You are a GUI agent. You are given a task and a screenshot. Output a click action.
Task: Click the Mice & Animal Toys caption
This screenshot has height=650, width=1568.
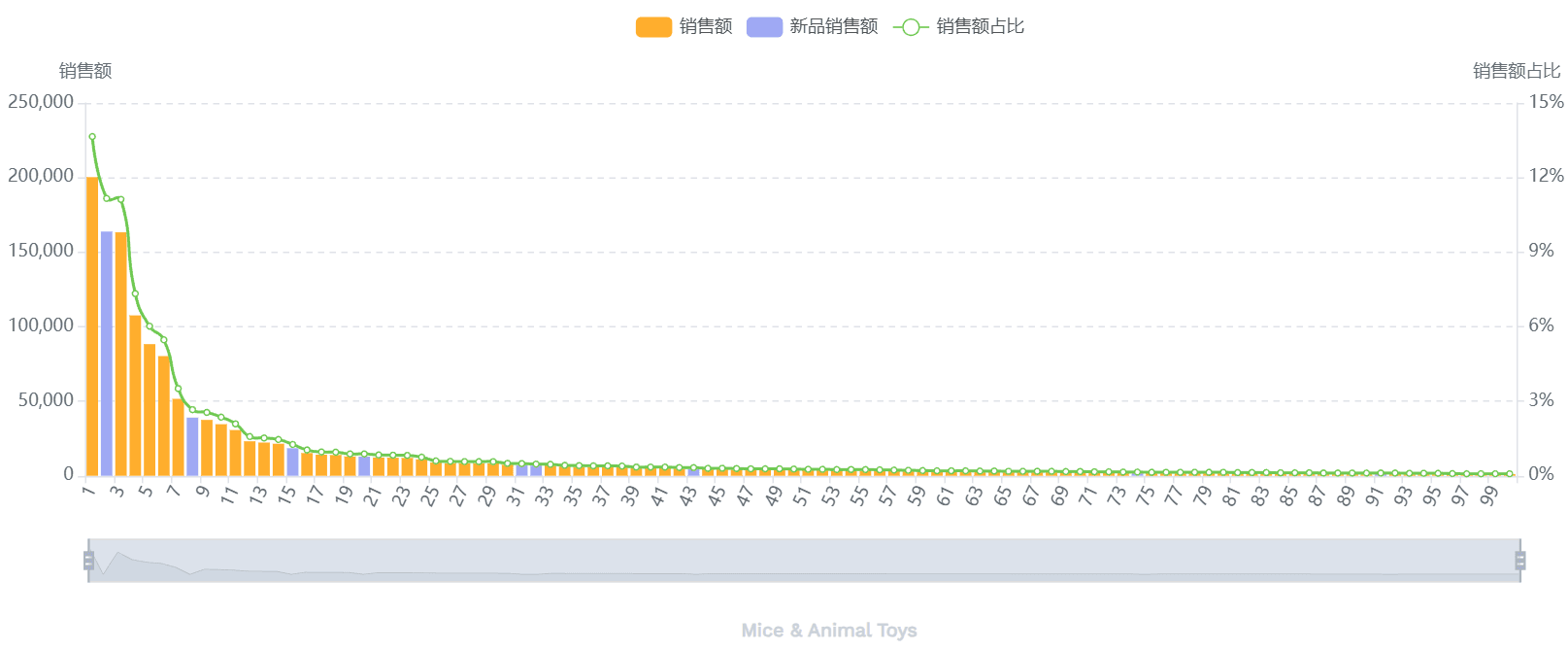point(828,631)
